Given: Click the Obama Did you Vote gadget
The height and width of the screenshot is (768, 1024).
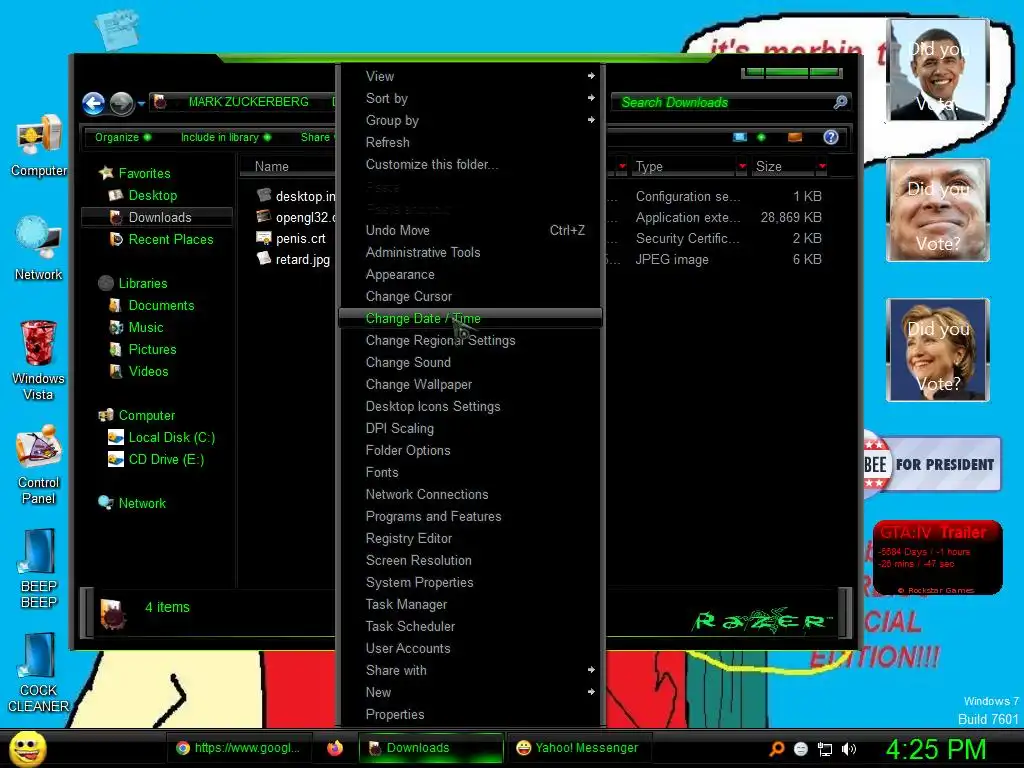Looking at the screenshot, I should tap(938, 70).
